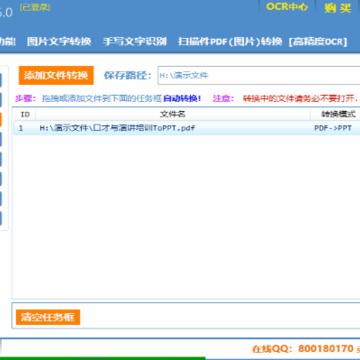
Task: Click the 购买 purchase button
Action: [337, 8]
